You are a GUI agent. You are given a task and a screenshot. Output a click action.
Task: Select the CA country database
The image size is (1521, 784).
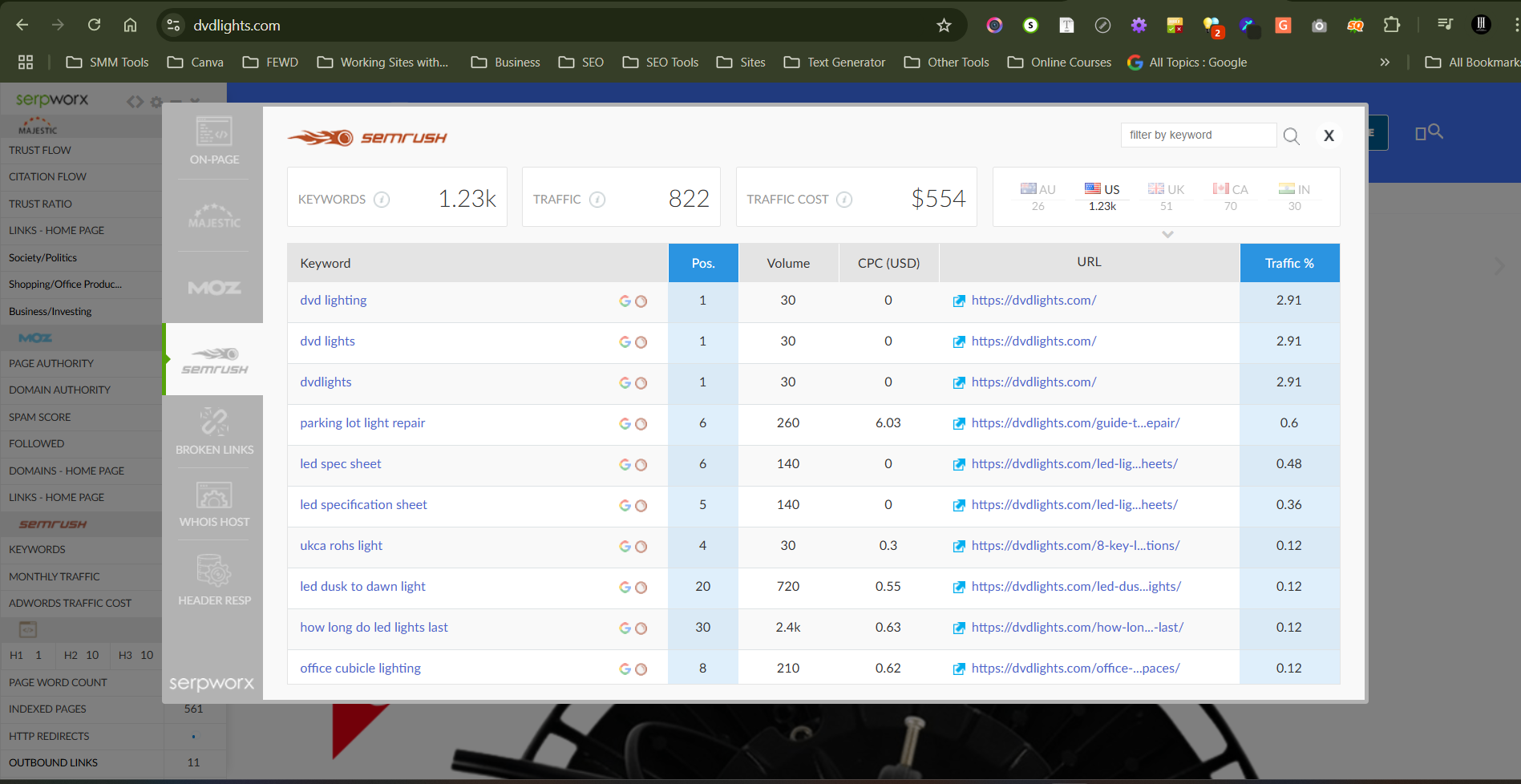click(x=1230, y=196)
